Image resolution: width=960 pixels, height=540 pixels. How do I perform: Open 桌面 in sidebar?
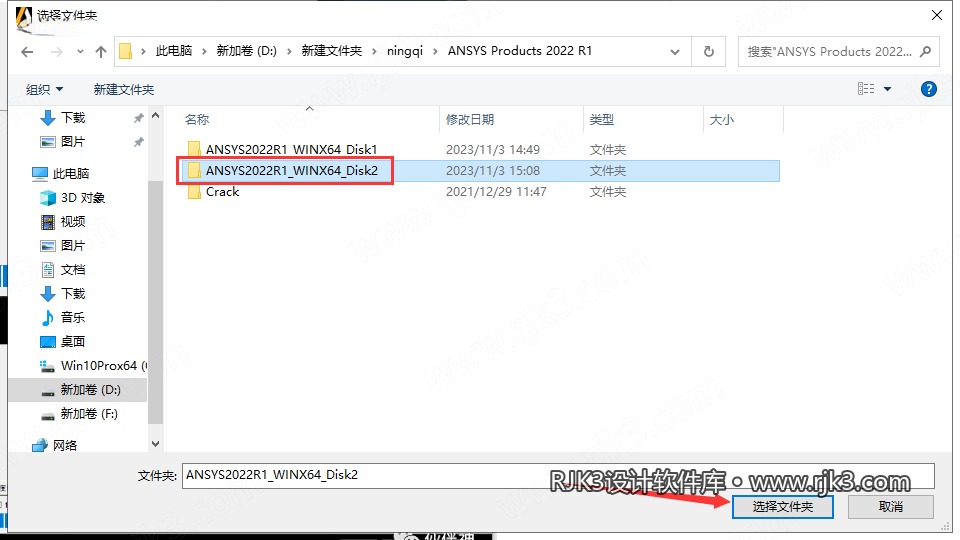(73, 342)
